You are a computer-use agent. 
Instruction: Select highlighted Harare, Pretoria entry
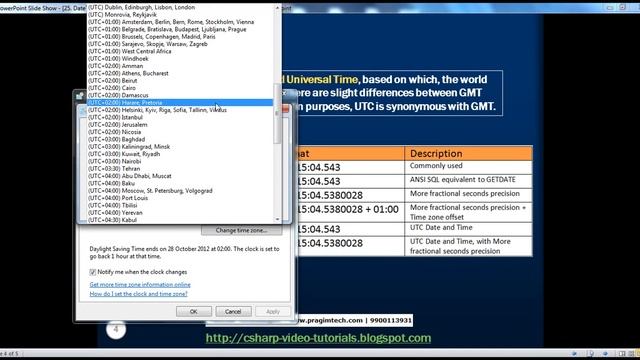point(180,103)
